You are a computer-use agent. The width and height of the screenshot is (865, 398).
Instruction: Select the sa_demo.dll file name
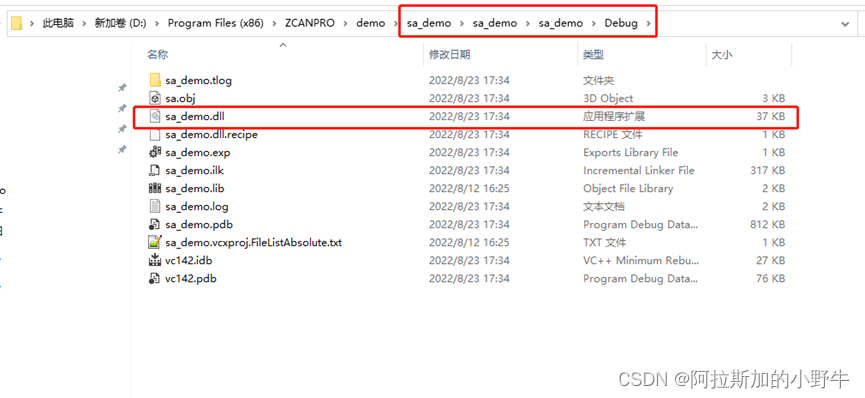[x=195, y=116]
